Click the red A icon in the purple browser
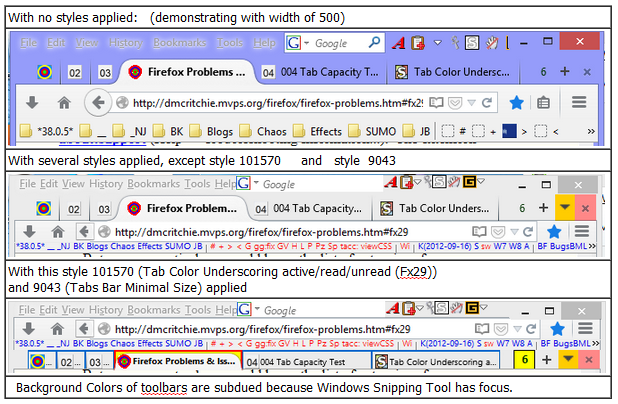 [399, 43]
